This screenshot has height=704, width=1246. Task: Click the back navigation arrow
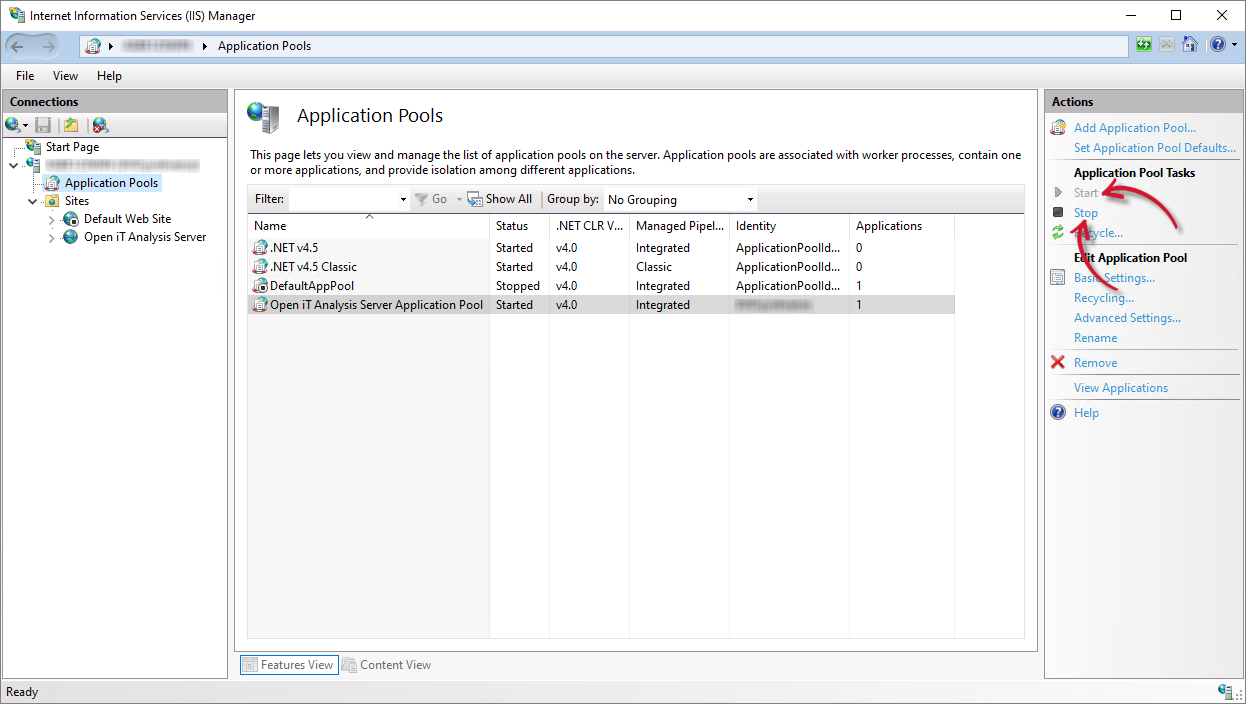click(x=18, y=44)
